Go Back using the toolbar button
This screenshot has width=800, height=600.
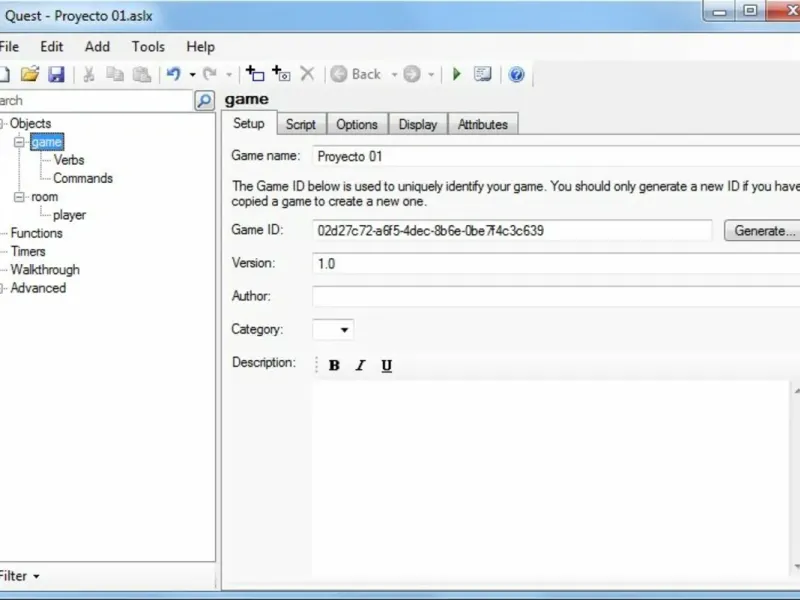point(356,74)
